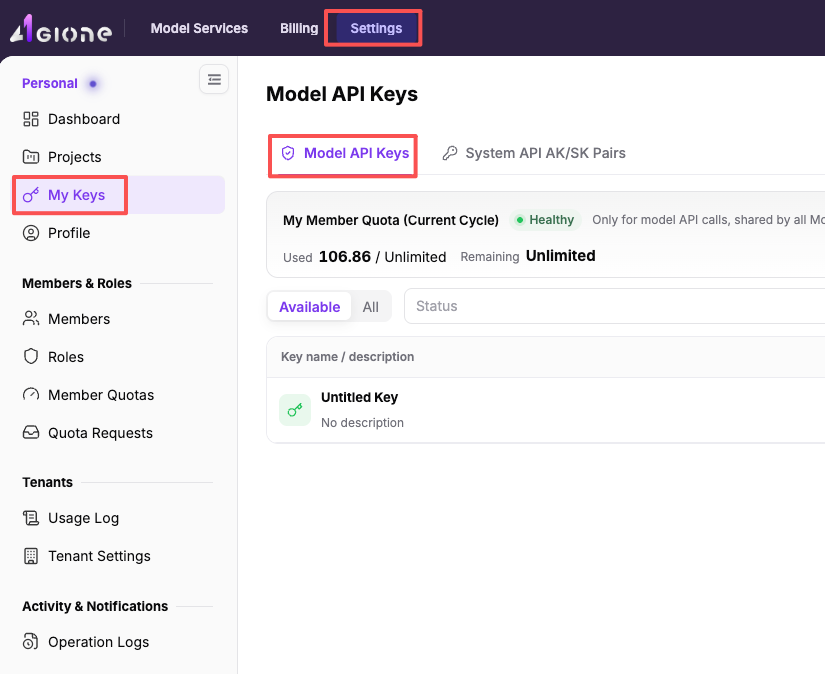825x674 pixels.
Task: Click the Member Quotas gauge icon
Action: coord(31,395)
